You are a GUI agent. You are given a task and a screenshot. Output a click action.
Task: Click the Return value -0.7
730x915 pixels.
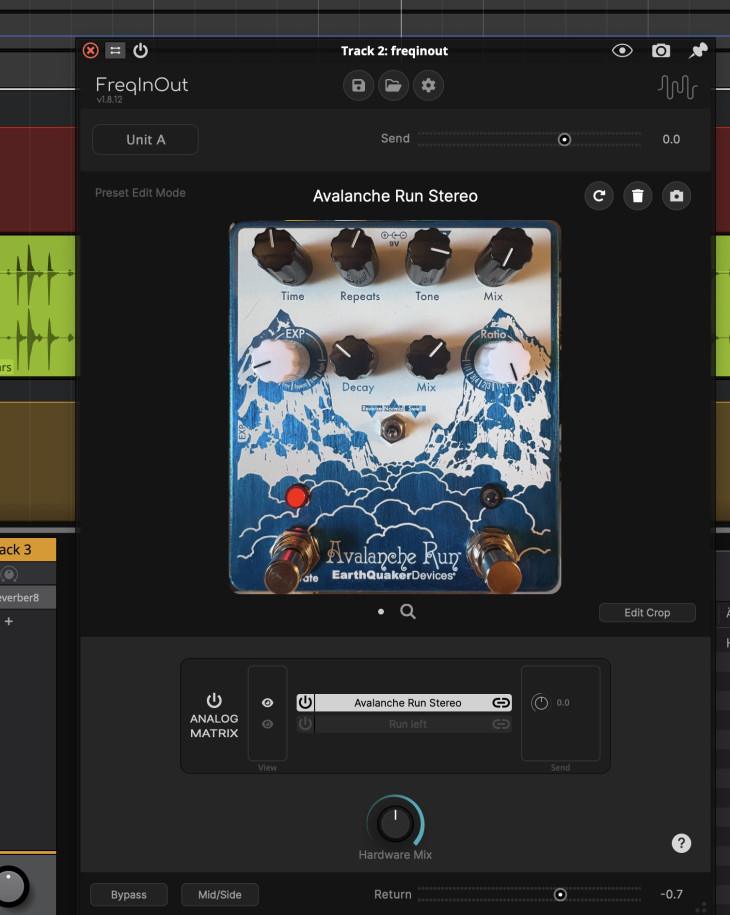pos(671,894)
